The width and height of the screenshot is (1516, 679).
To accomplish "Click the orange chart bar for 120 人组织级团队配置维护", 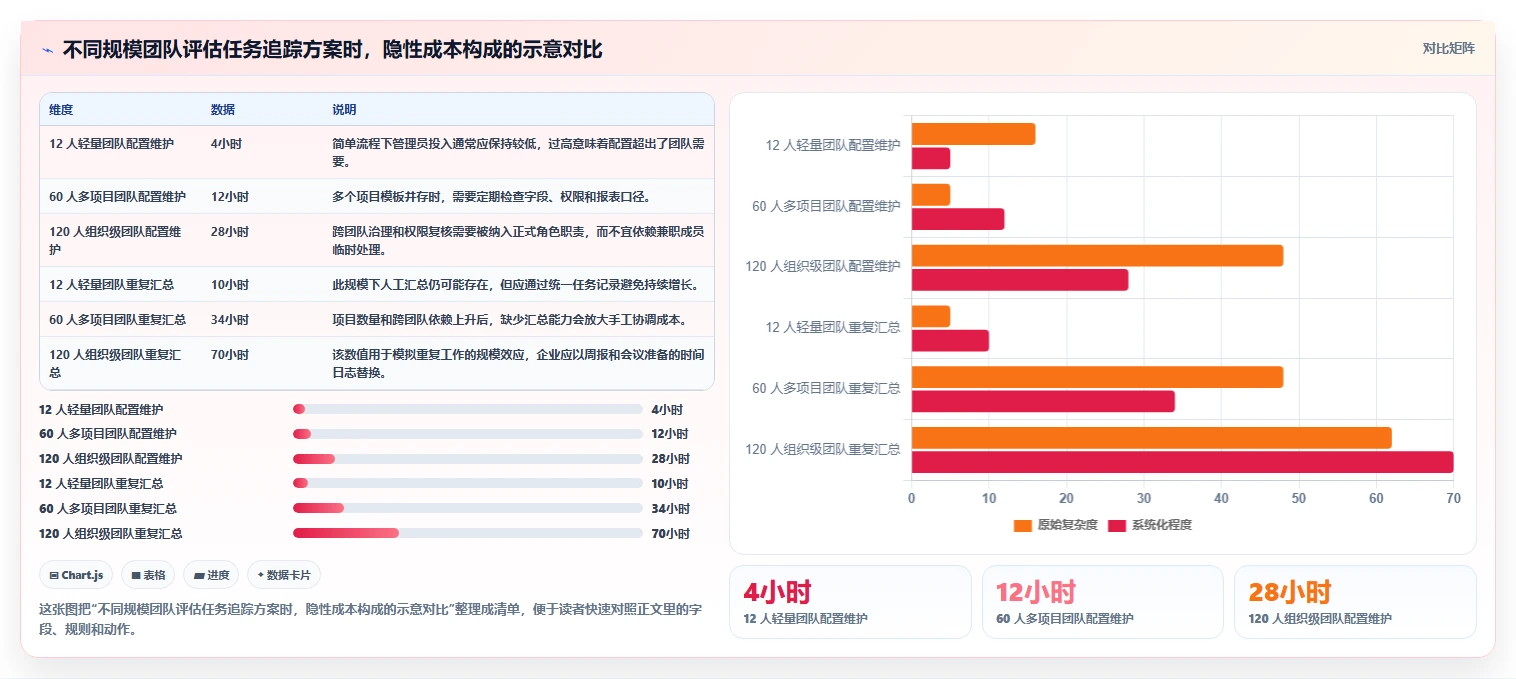I will pos(1097,256).
